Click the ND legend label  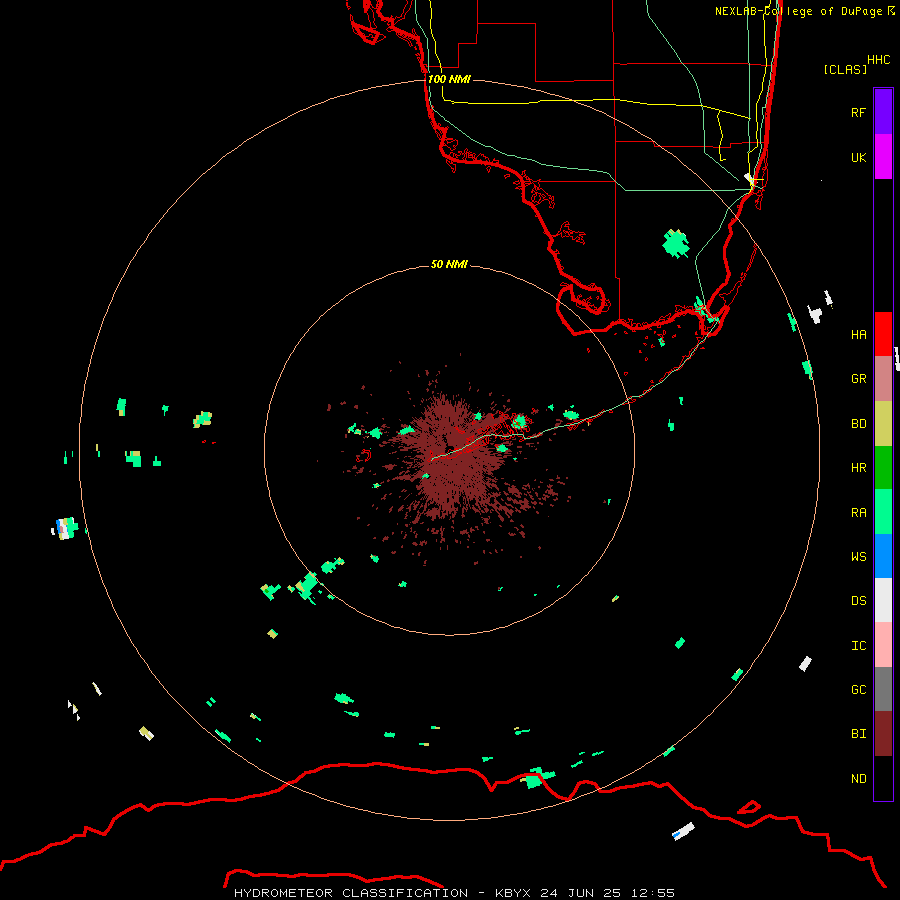[x=859, y=778]
